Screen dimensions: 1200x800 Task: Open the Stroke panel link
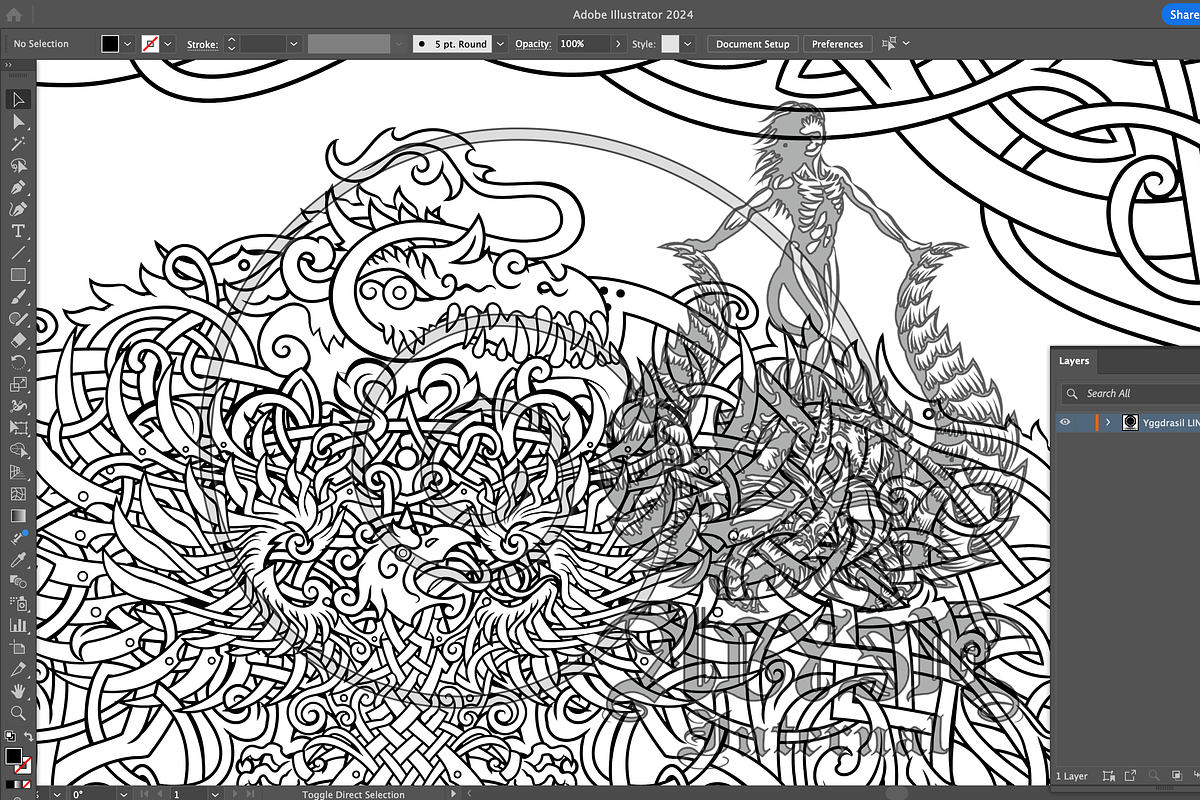[x=202, y=44]
